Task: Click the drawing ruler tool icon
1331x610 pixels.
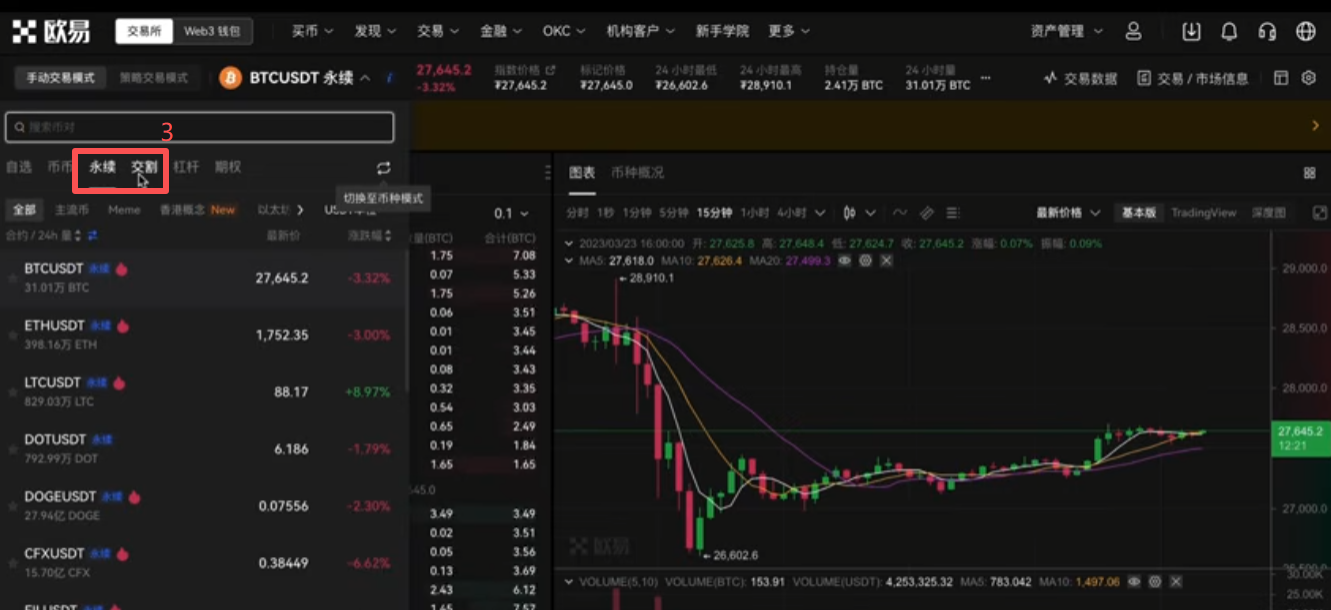Action: point(927,213)
